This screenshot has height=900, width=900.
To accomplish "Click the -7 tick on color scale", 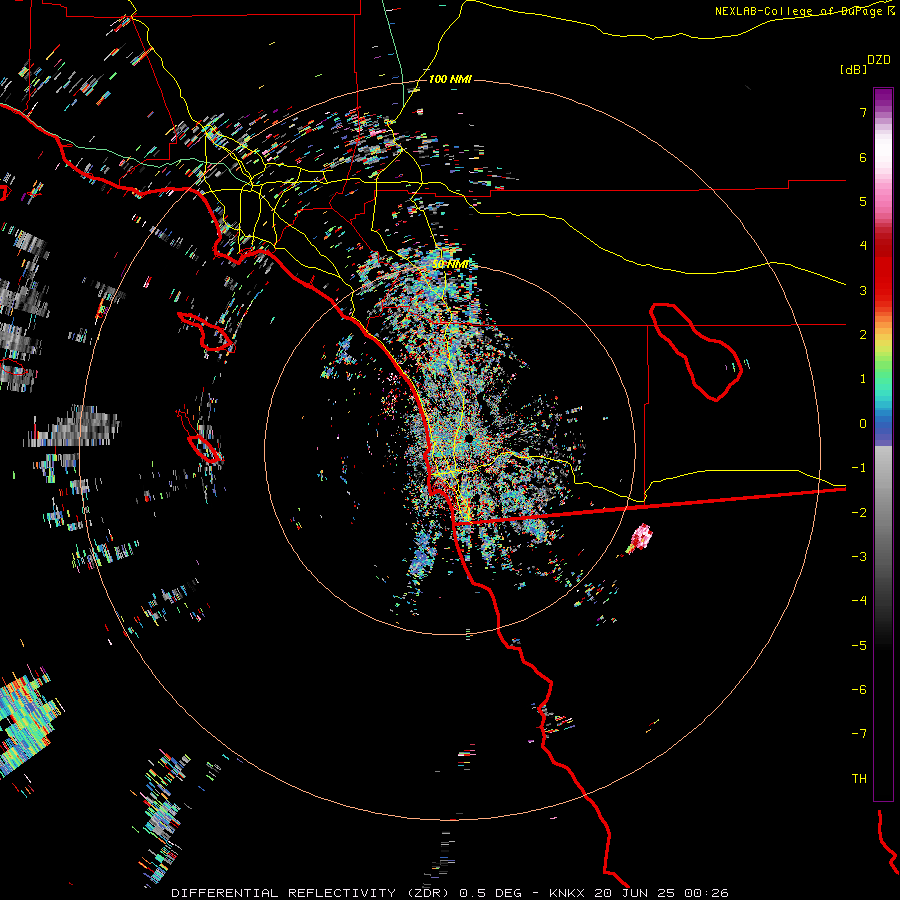I will tap(859, 734).
